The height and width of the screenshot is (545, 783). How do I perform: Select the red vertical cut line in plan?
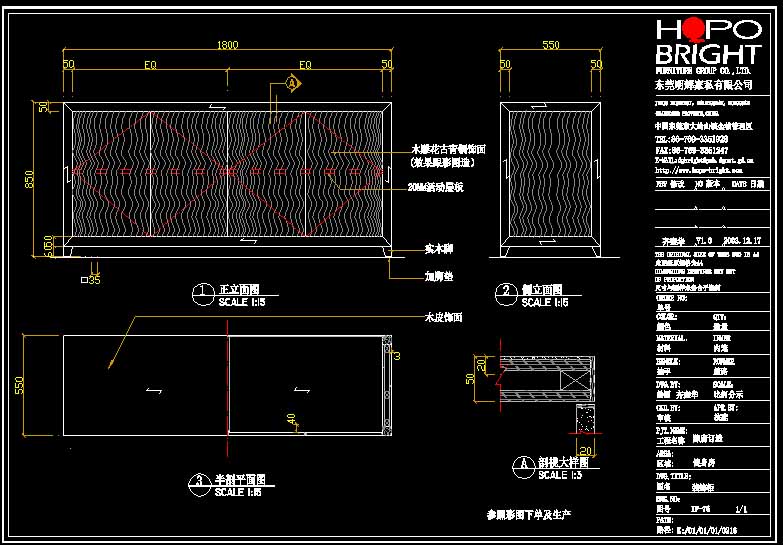(228, 389)
